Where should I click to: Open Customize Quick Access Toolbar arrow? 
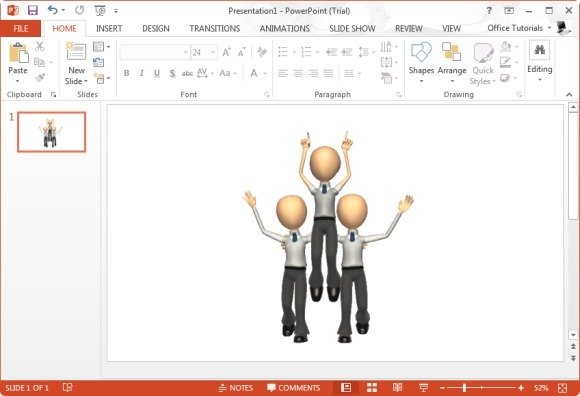(116, 11)
